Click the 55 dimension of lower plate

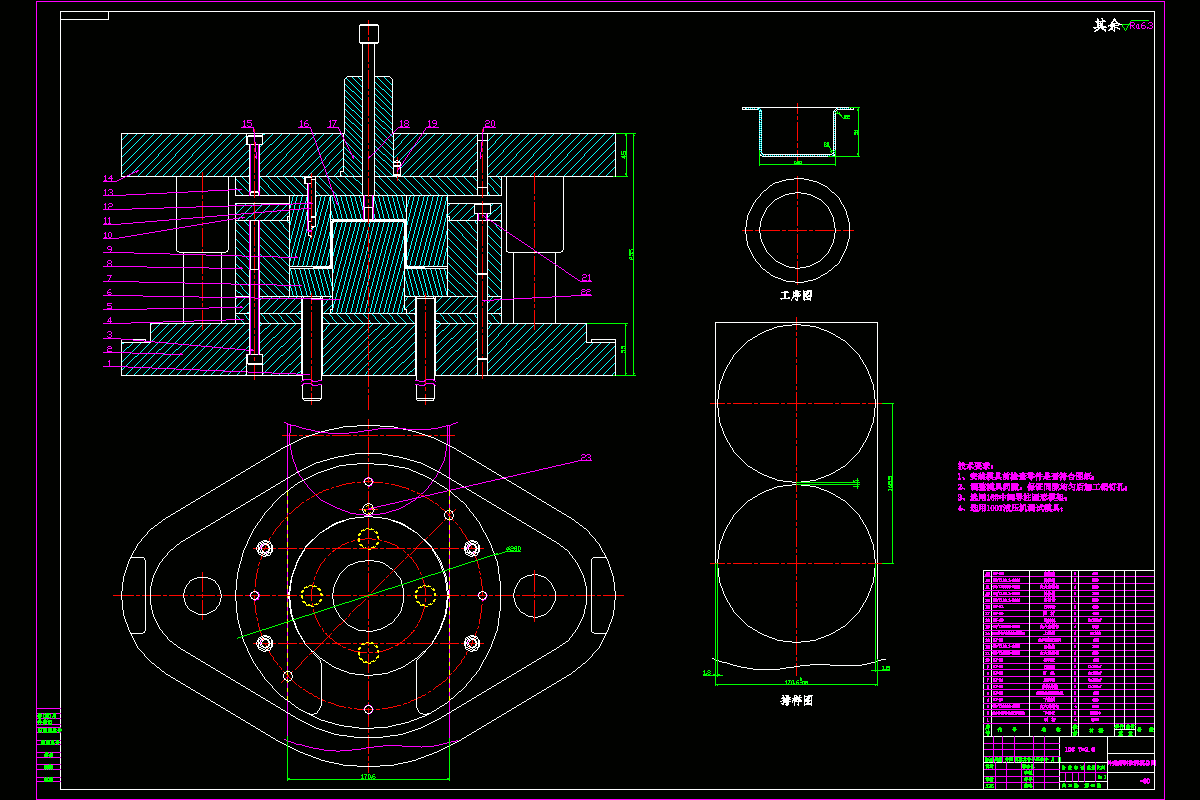[623, 349]
